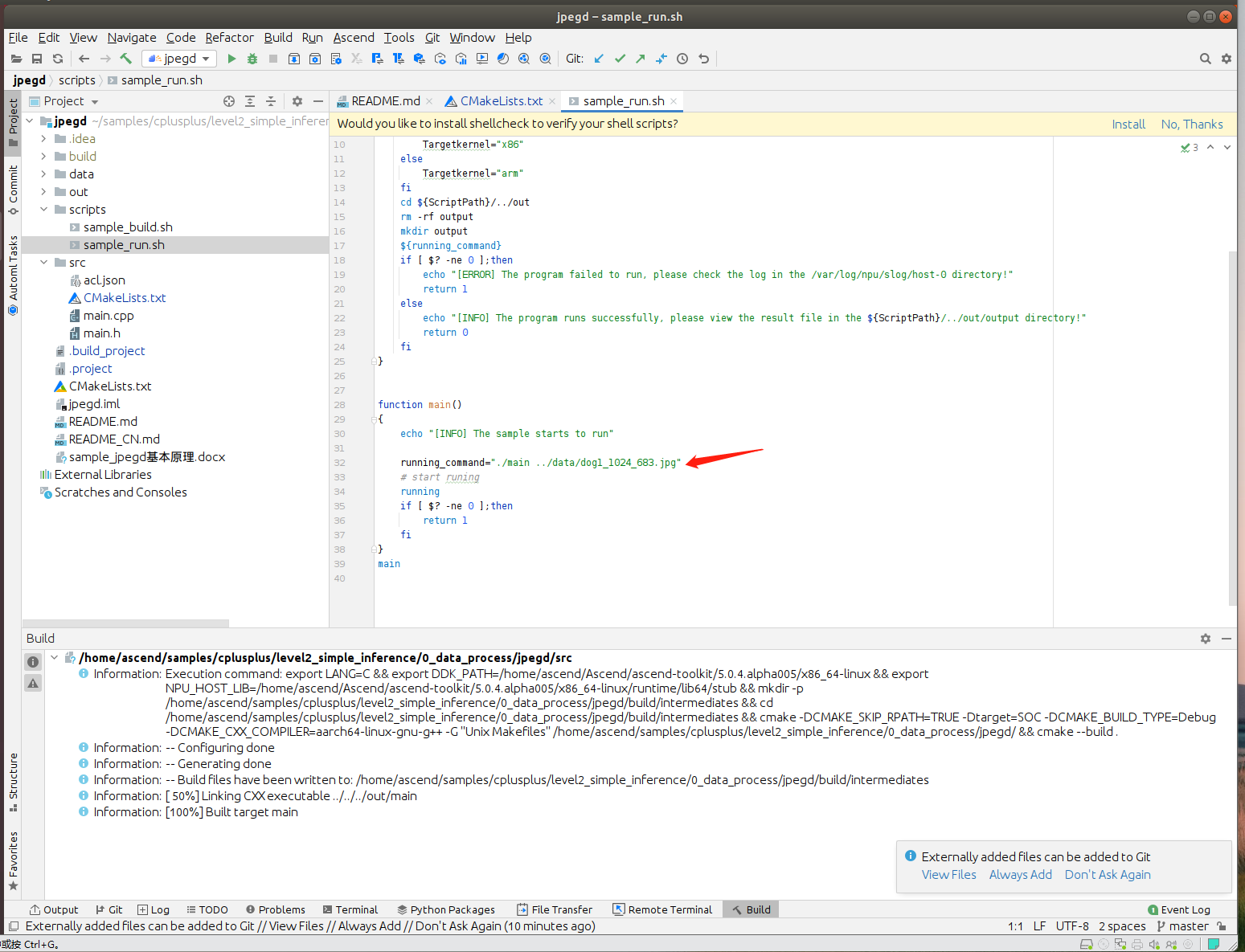Open the jpegd run configuration dropdown

[x=180, y=59]
